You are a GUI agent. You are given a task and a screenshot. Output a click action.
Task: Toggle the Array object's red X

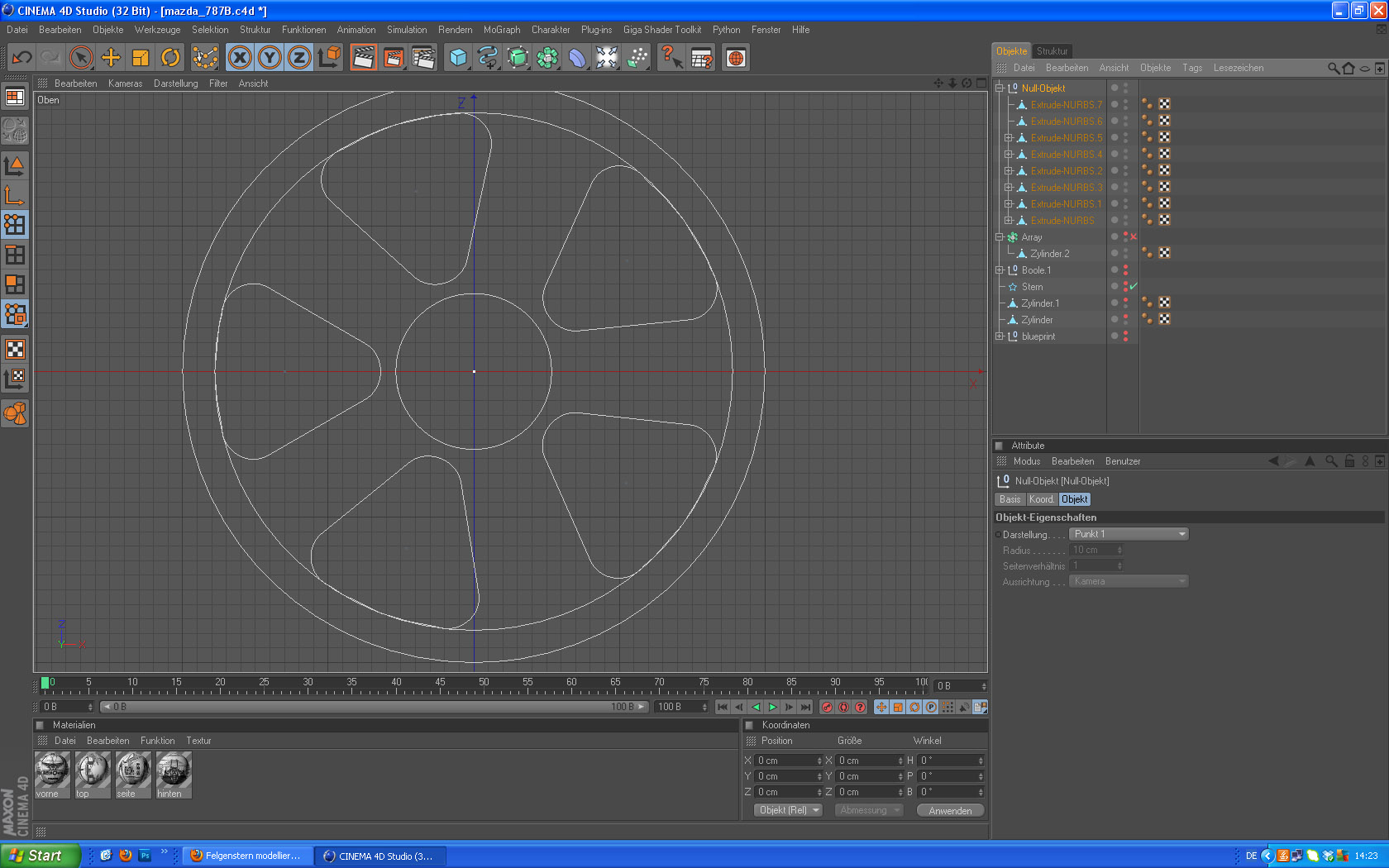tap(1134, 237)
